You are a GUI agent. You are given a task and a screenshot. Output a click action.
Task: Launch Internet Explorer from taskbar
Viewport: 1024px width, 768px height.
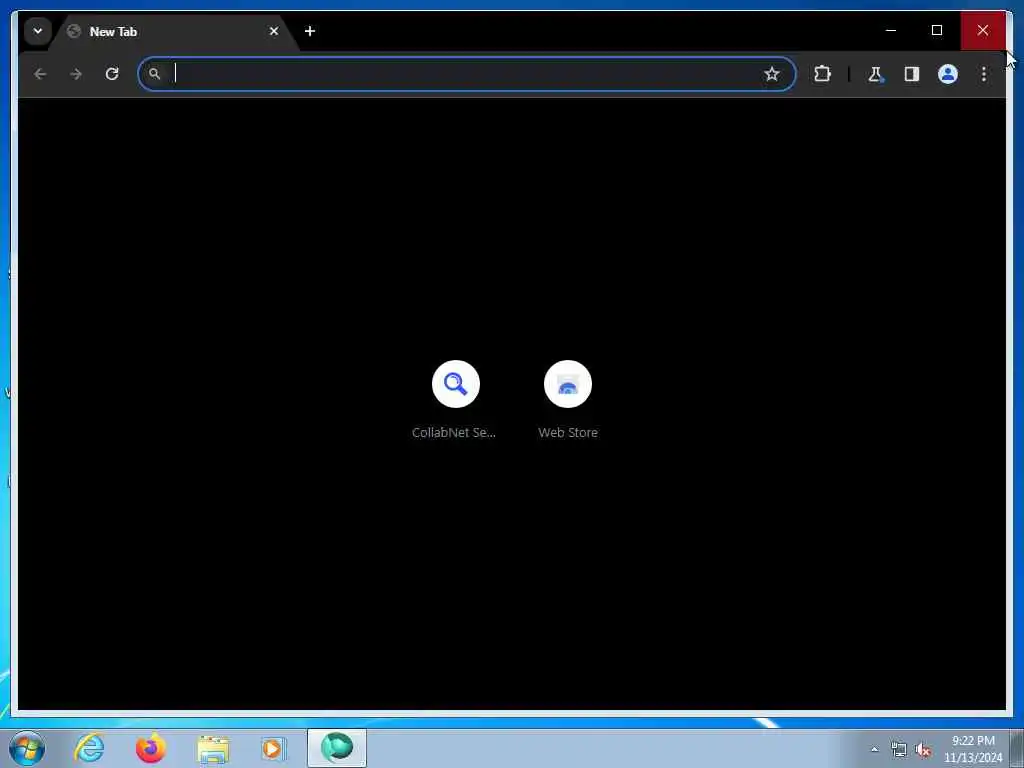[89, 748]
